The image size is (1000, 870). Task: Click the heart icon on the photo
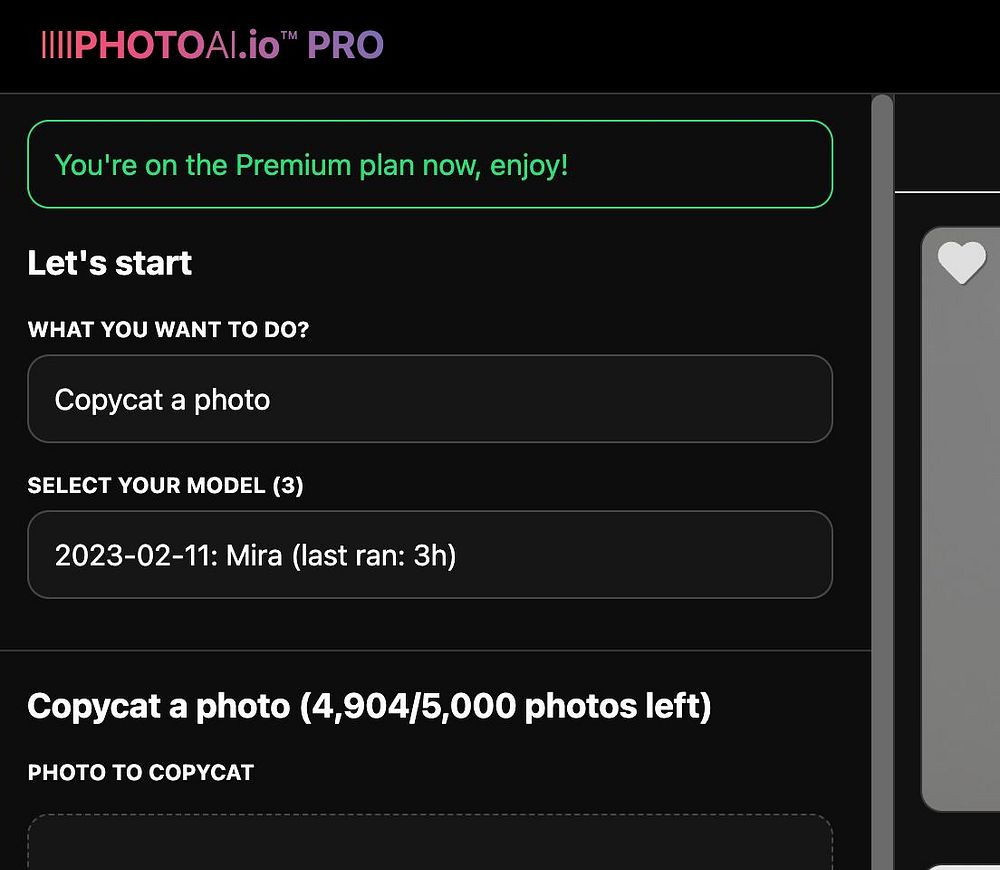click(x=961, y=263)
